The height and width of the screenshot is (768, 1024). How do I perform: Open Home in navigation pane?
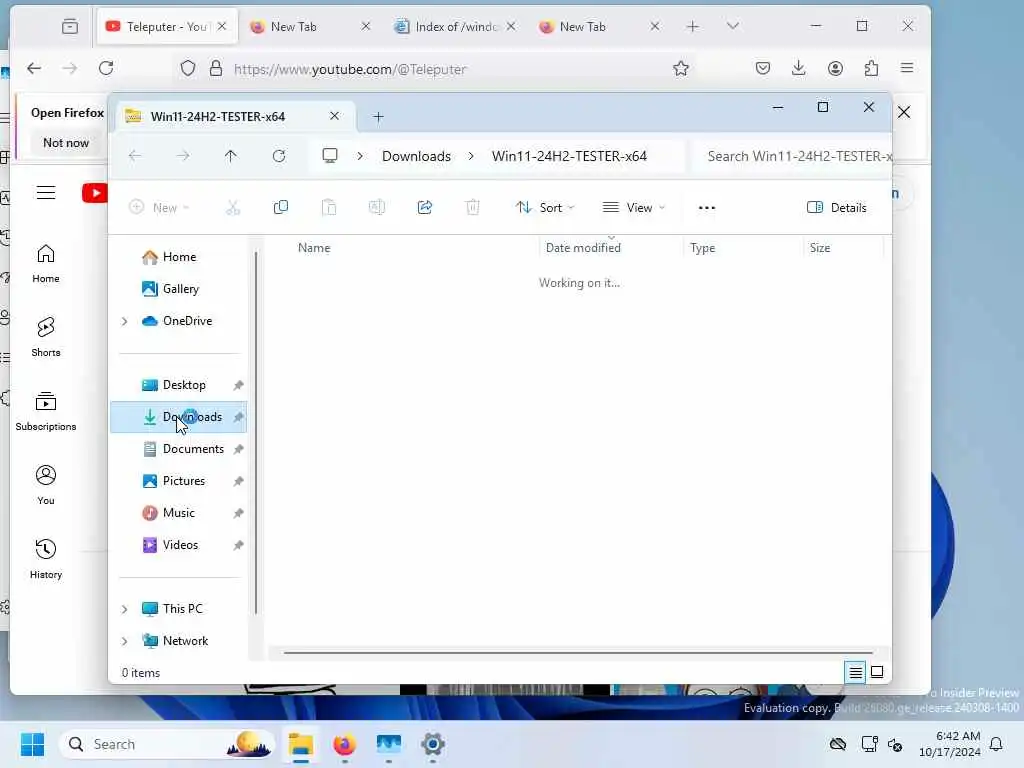179,257
